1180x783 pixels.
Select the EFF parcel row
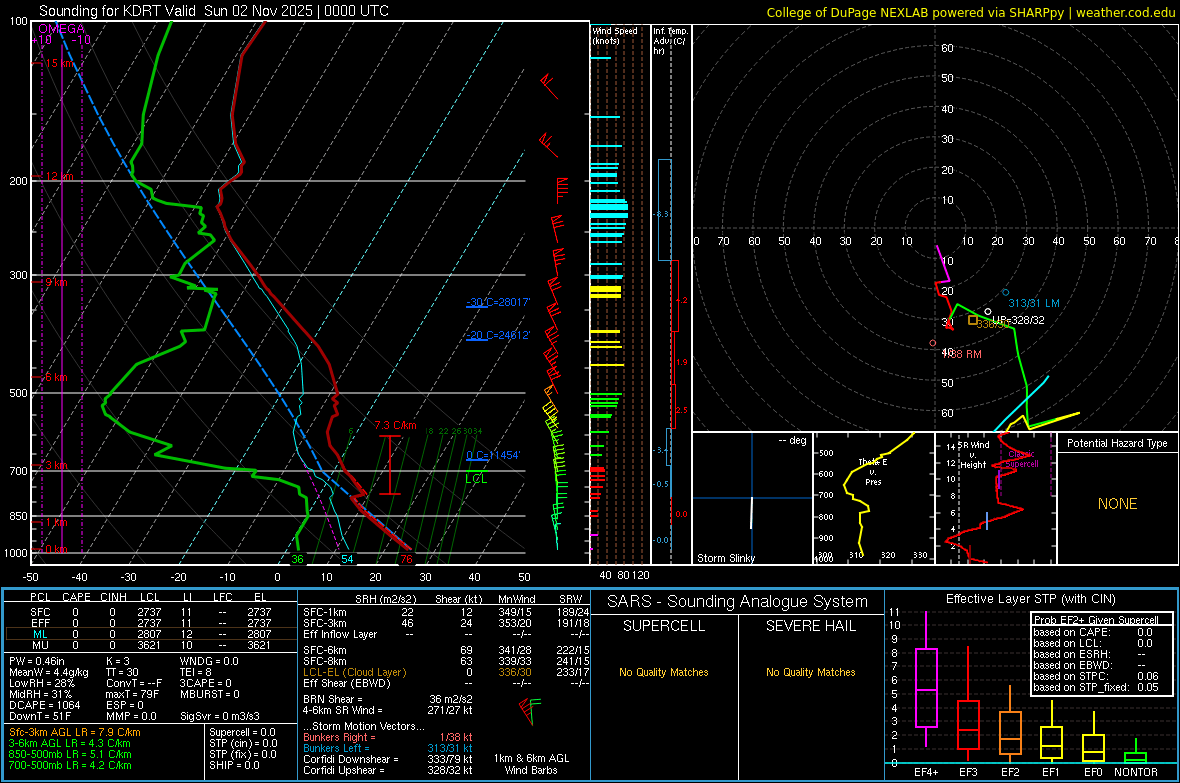point(151,623)
